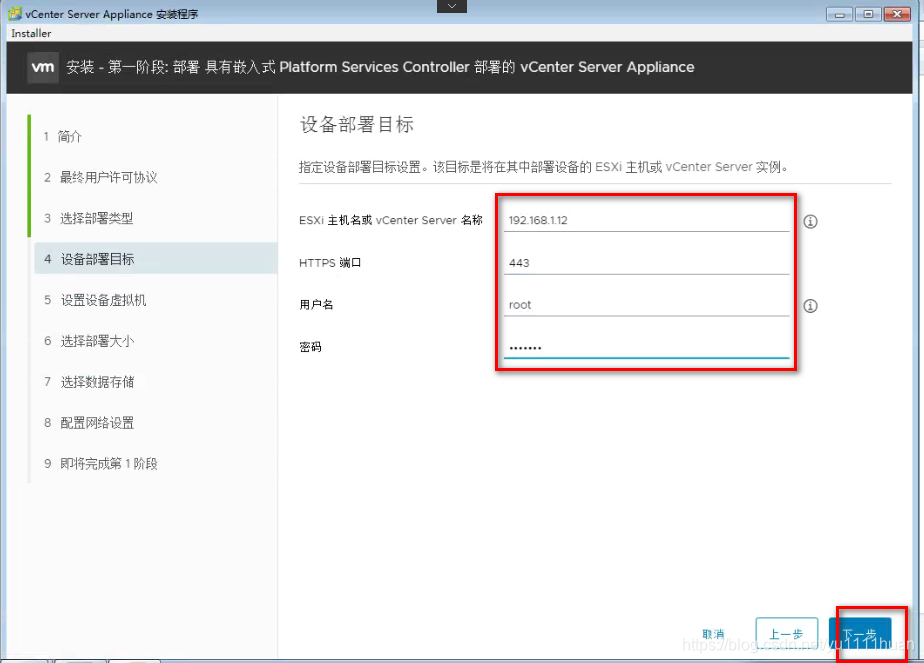Screen dimensions: 924x663
Task: Click into the password field
Action: click(x=646, y=347)
